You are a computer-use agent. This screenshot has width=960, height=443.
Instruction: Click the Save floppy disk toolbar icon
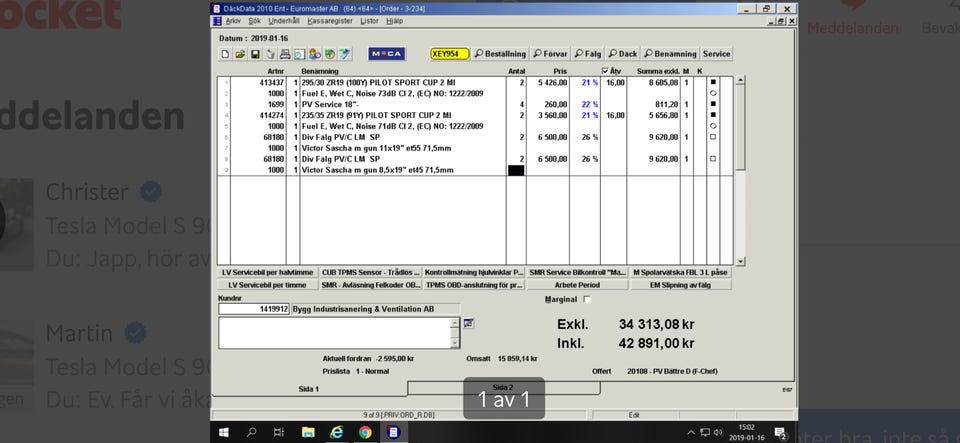tap(255, 54)
